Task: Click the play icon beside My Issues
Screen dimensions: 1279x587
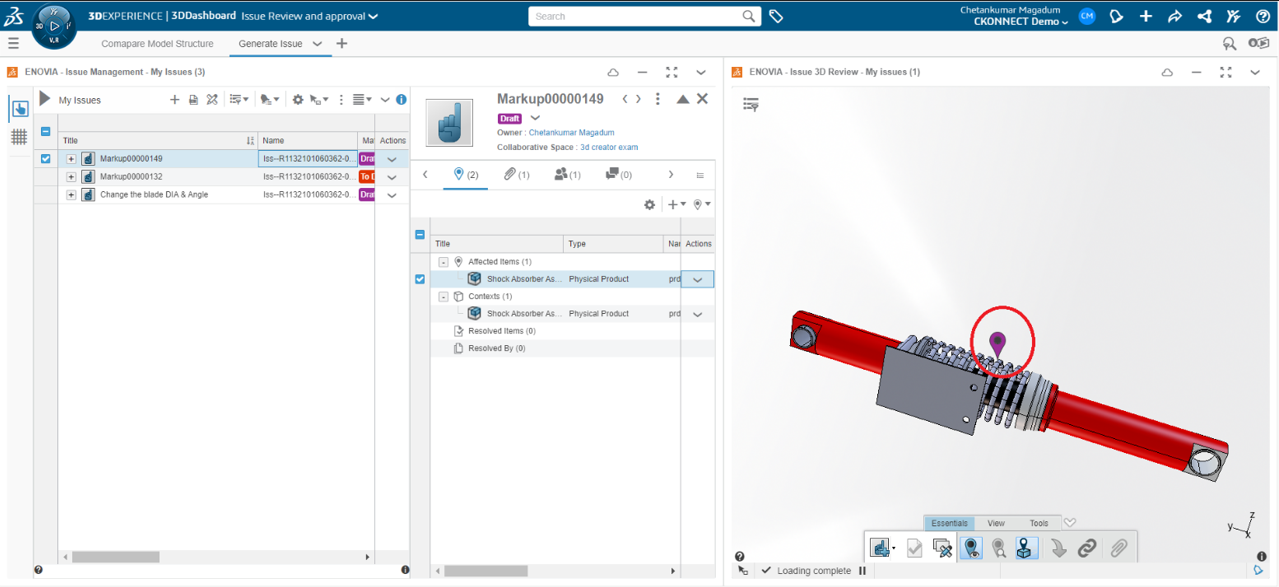Action: [44, 99]
